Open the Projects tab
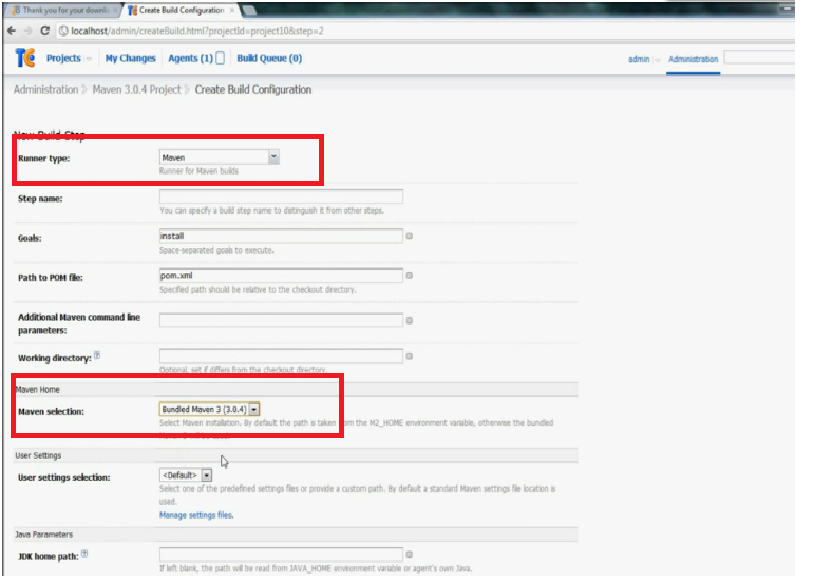 click(63, 58)
